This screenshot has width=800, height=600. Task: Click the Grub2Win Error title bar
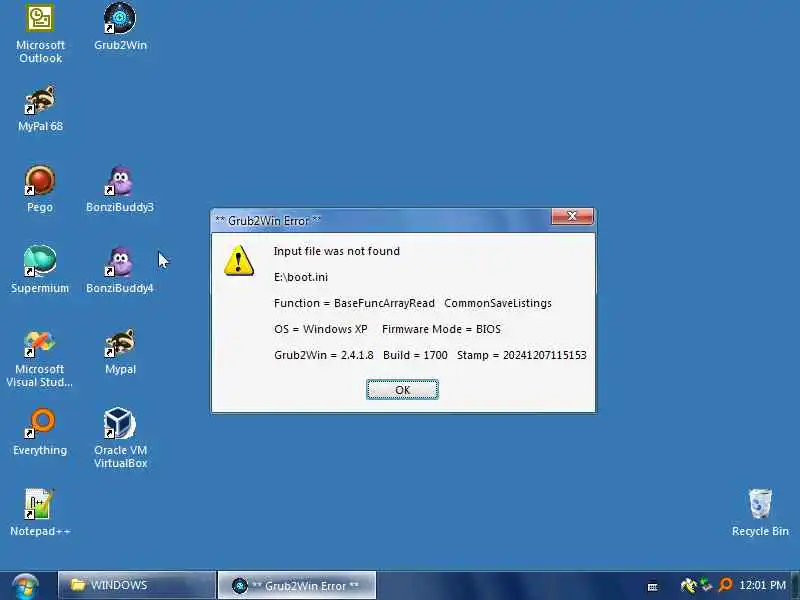point(380,220)
